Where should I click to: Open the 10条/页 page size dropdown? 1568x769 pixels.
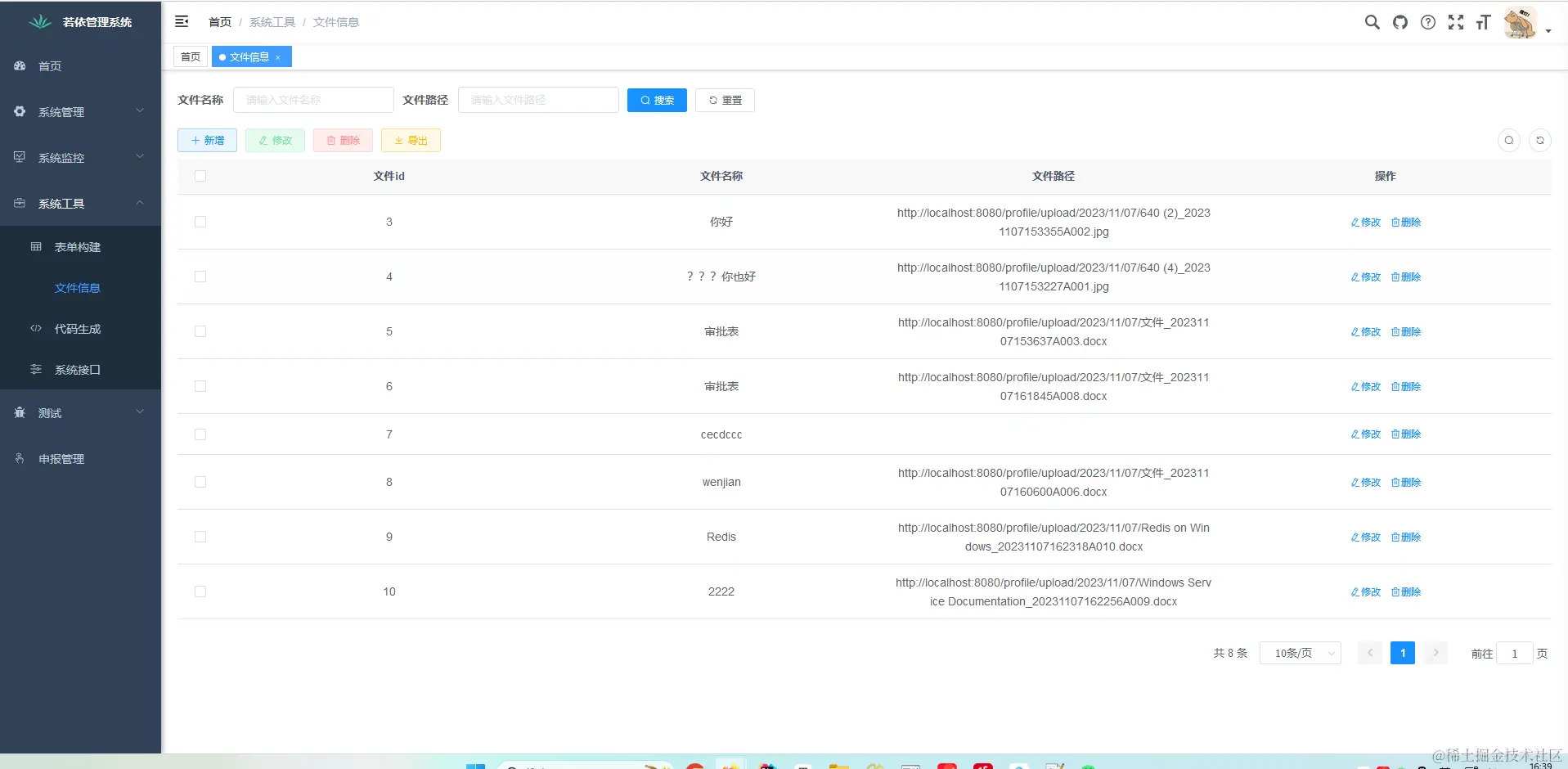[1301, 653]
